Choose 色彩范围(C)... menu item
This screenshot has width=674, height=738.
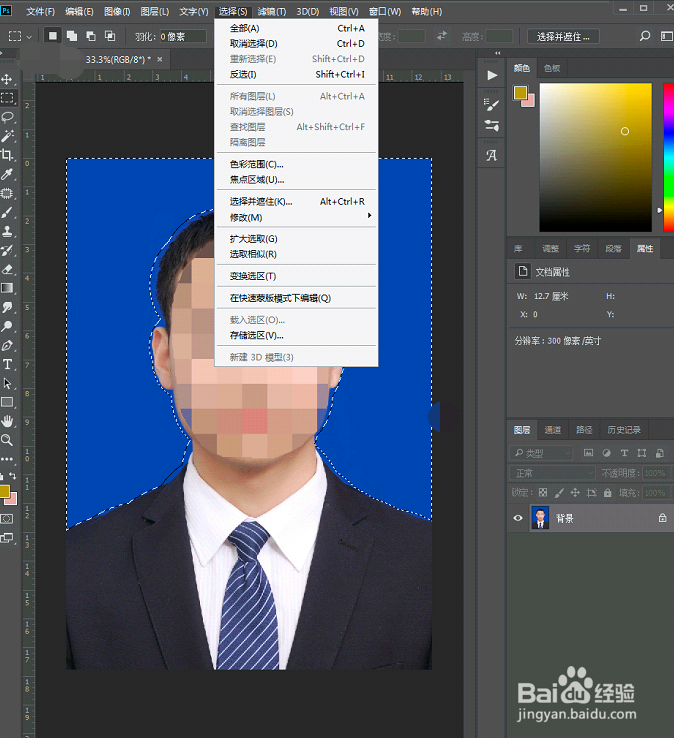pos(297,164)
